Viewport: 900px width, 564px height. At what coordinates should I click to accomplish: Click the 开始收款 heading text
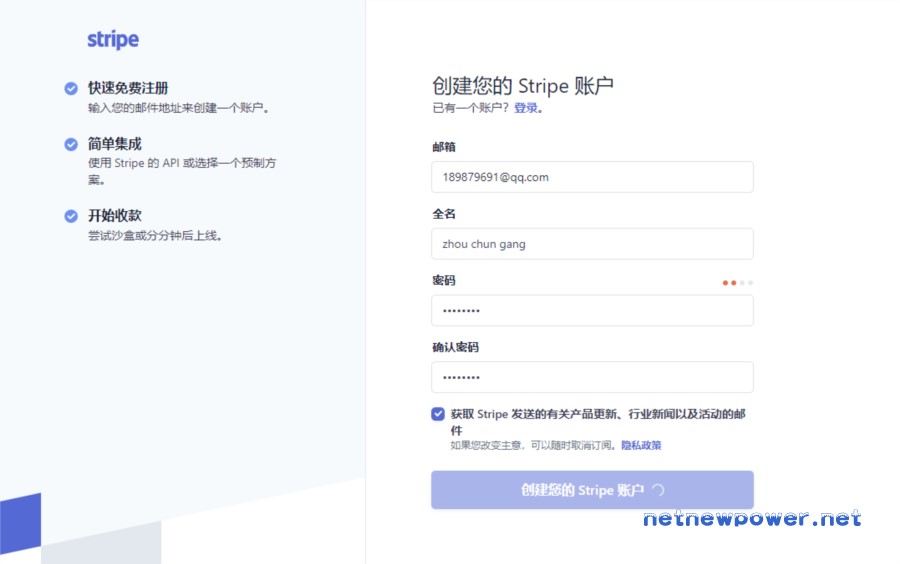(115, 216)
